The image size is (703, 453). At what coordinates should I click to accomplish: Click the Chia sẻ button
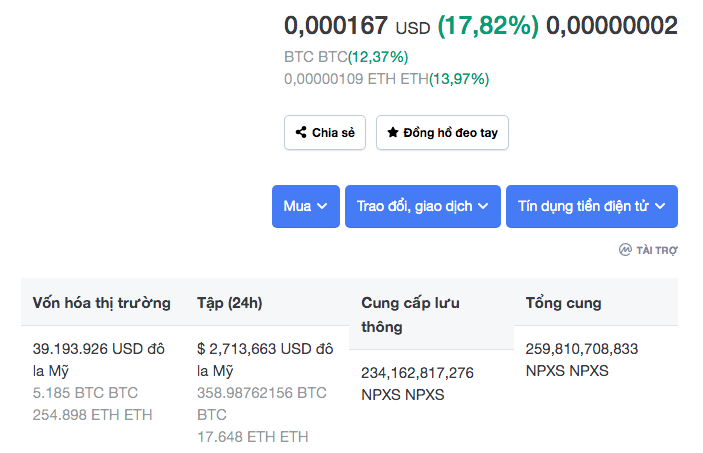[x=325, y=132]
